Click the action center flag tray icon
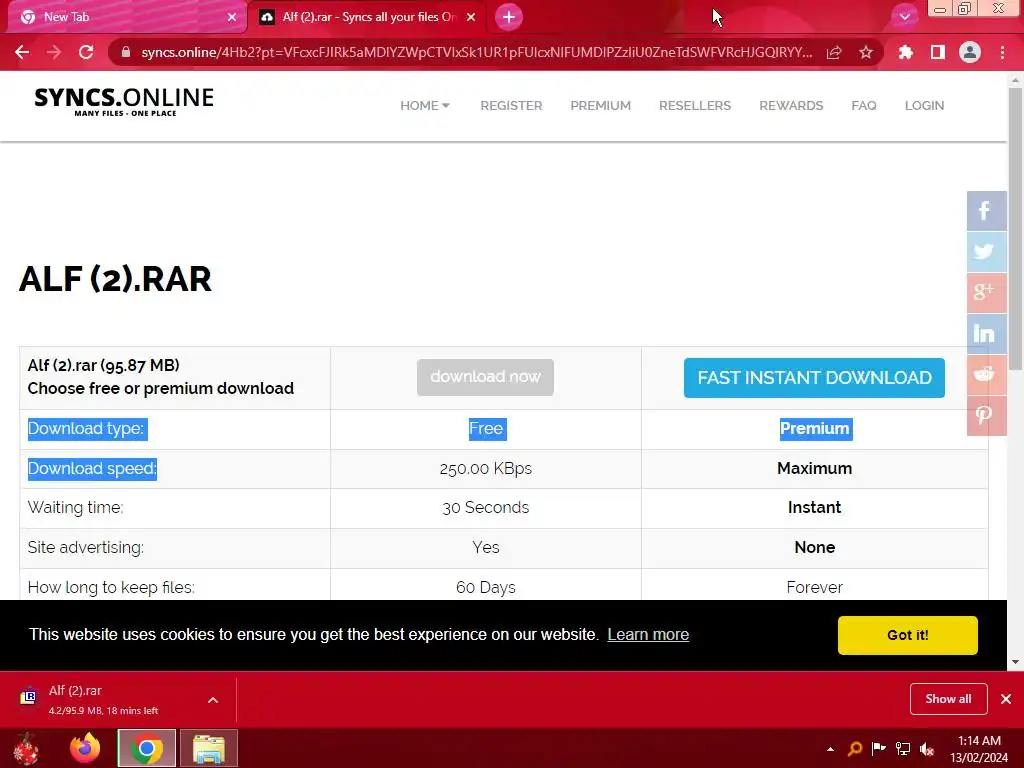The image size is (1024, 768). point(879,749)
